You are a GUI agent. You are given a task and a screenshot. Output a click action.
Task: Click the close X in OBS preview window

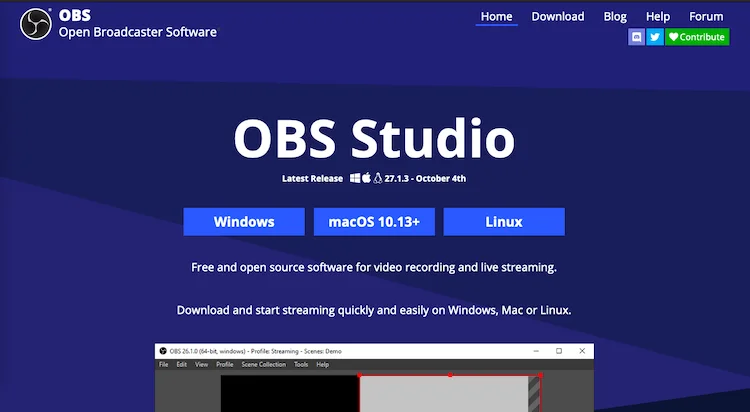click(x=582, y=351)
